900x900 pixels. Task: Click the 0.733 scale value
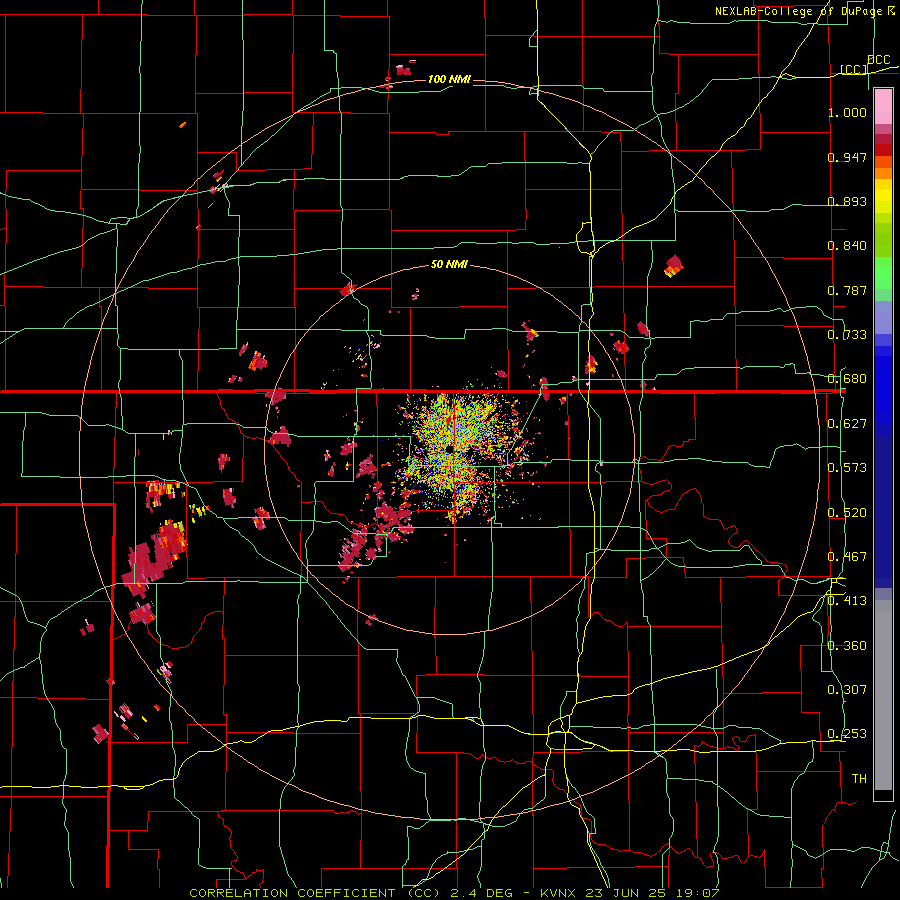pyautogui.click(x=847, y=335)
